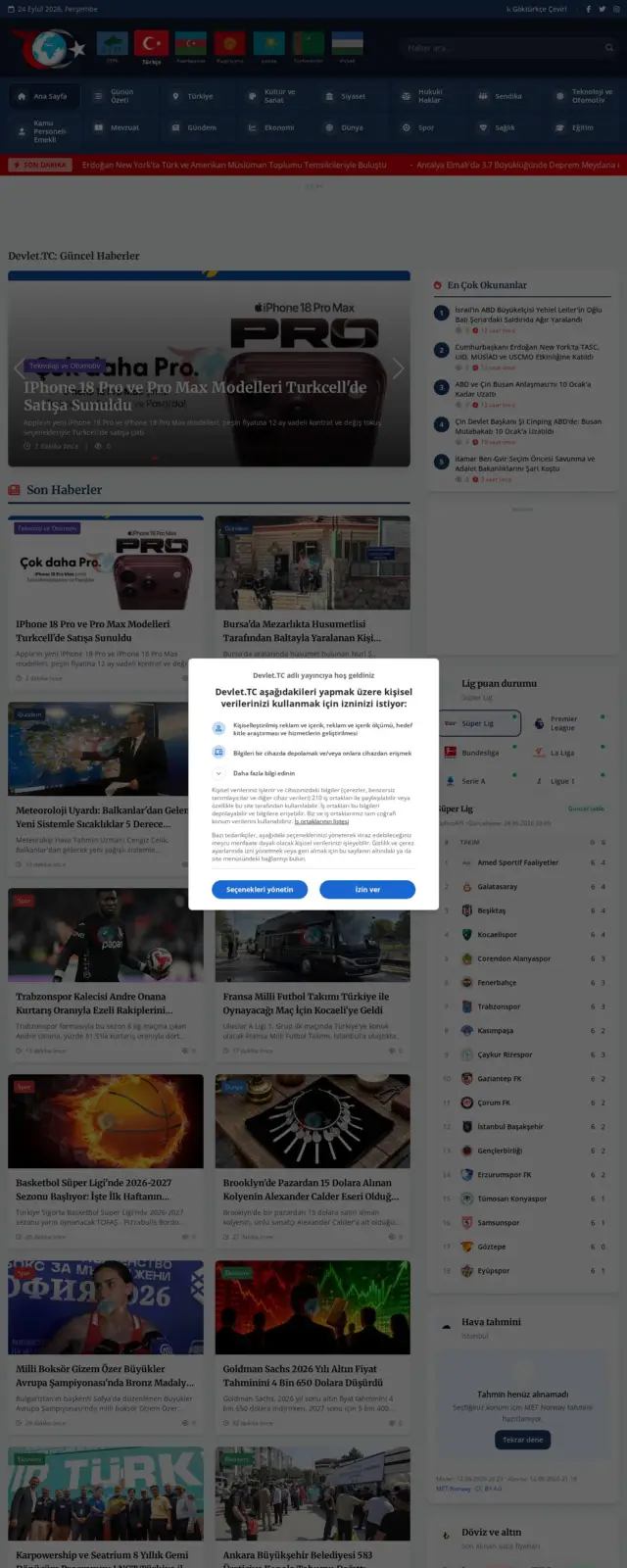This screenshot has width=627, height=1568.
Task: Click the Ligue 1 logo
Action: click(539, 781)
